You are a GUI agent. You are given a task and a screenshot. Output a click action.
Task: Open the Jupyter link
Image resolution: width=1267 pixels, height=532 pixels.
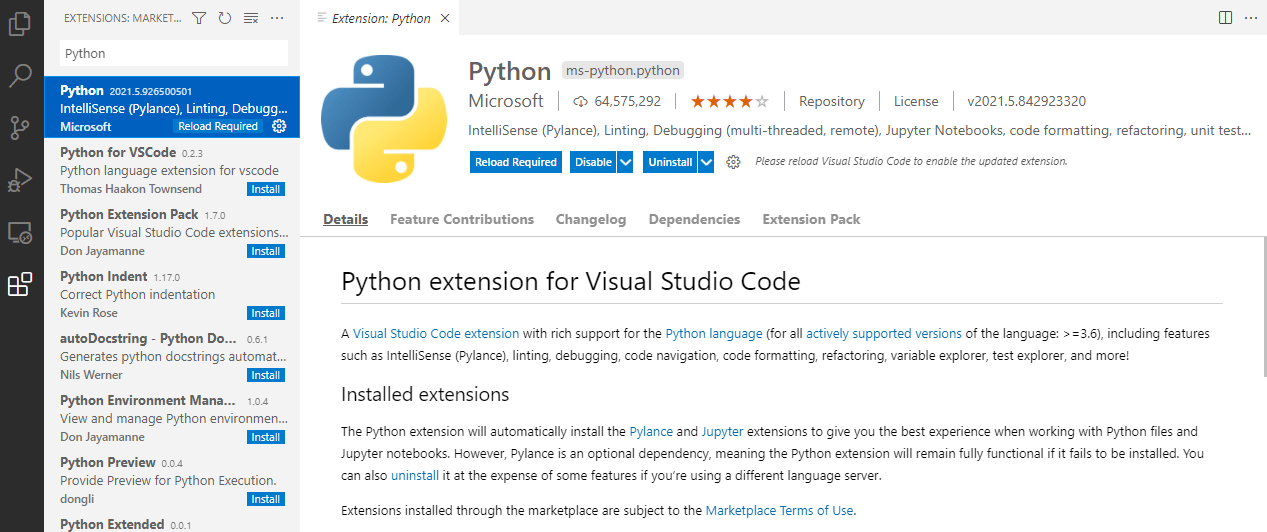(722, 431)
